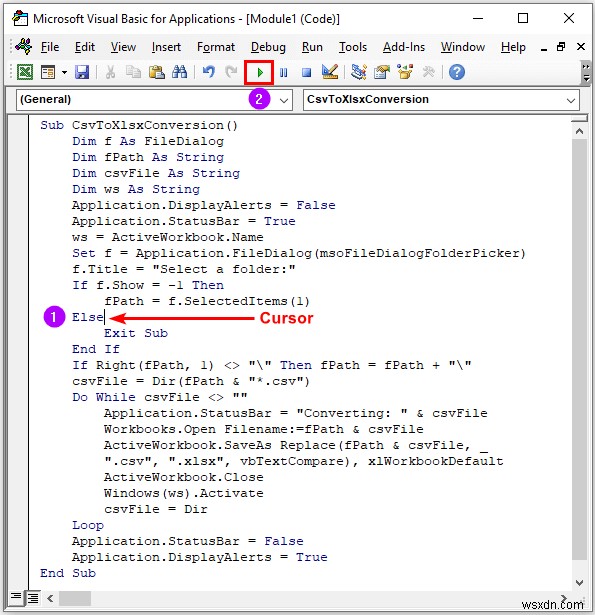Toggle Design Mode icon
595x615 pixels.
pyautogui.click(x=330, y=73)
